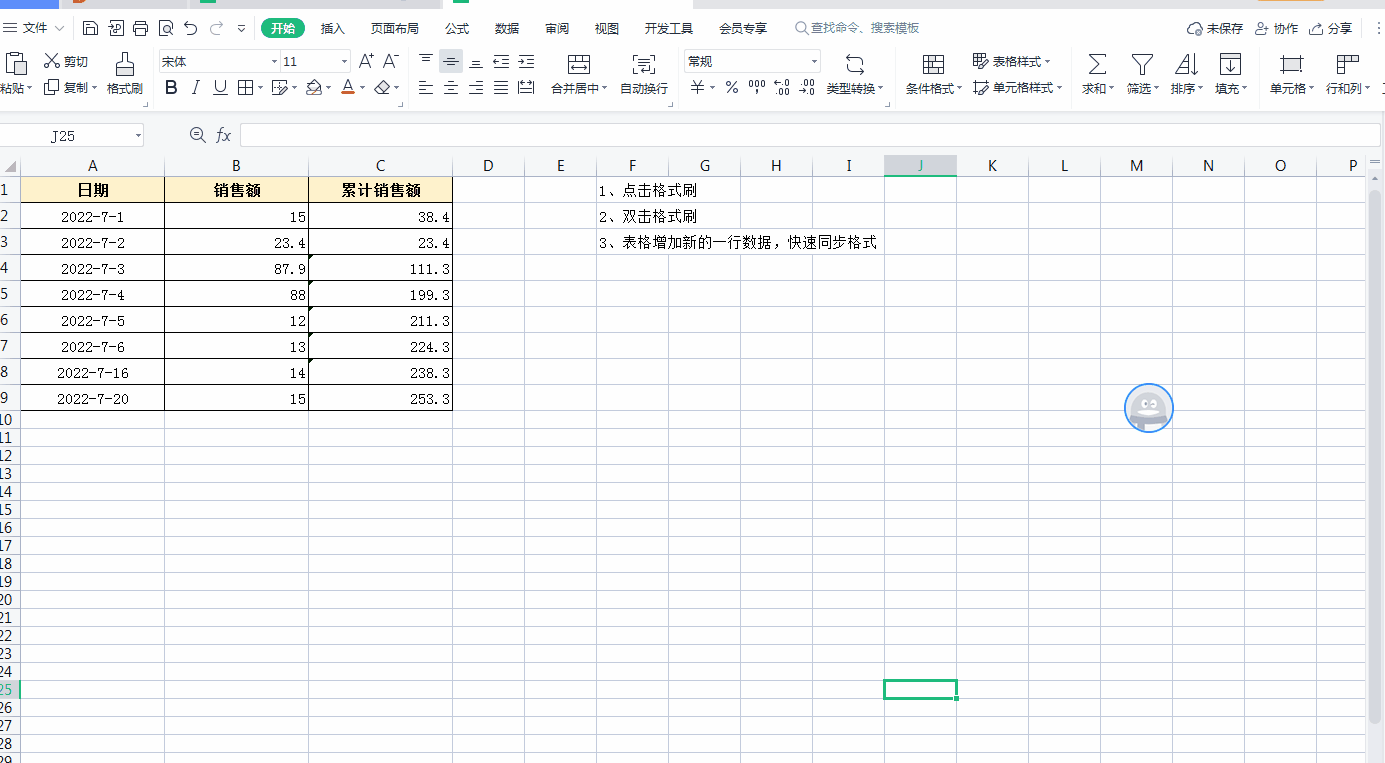
Task: Click the Sort (排序) icon
Action: tap(1186, 65)
